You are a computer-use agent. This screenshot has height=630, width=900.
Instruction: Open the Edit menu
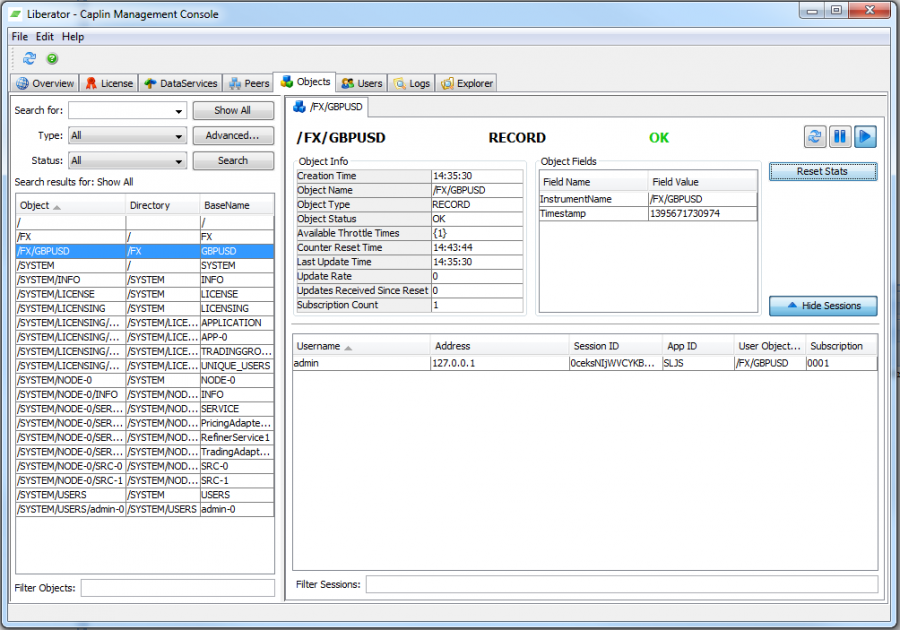pos(45,37)
